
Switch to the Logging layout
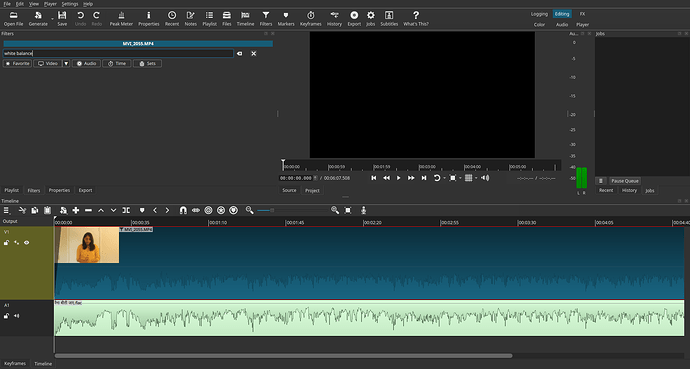point(539,14)
